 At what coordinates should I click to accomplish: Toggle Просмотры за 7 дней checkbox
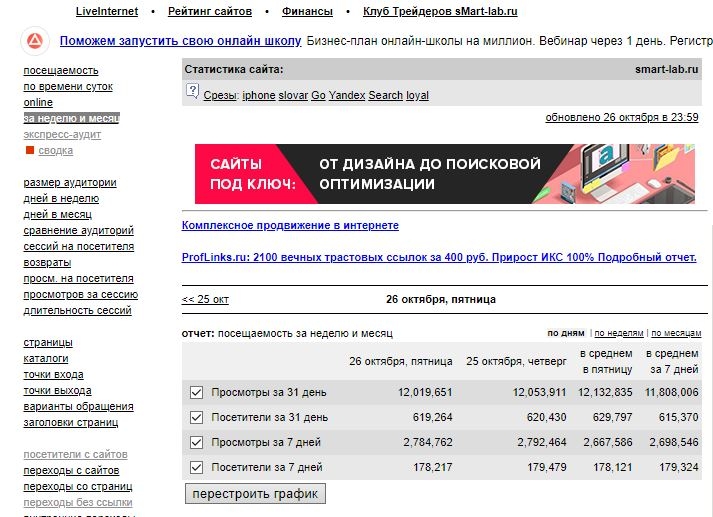click(196, 442)
